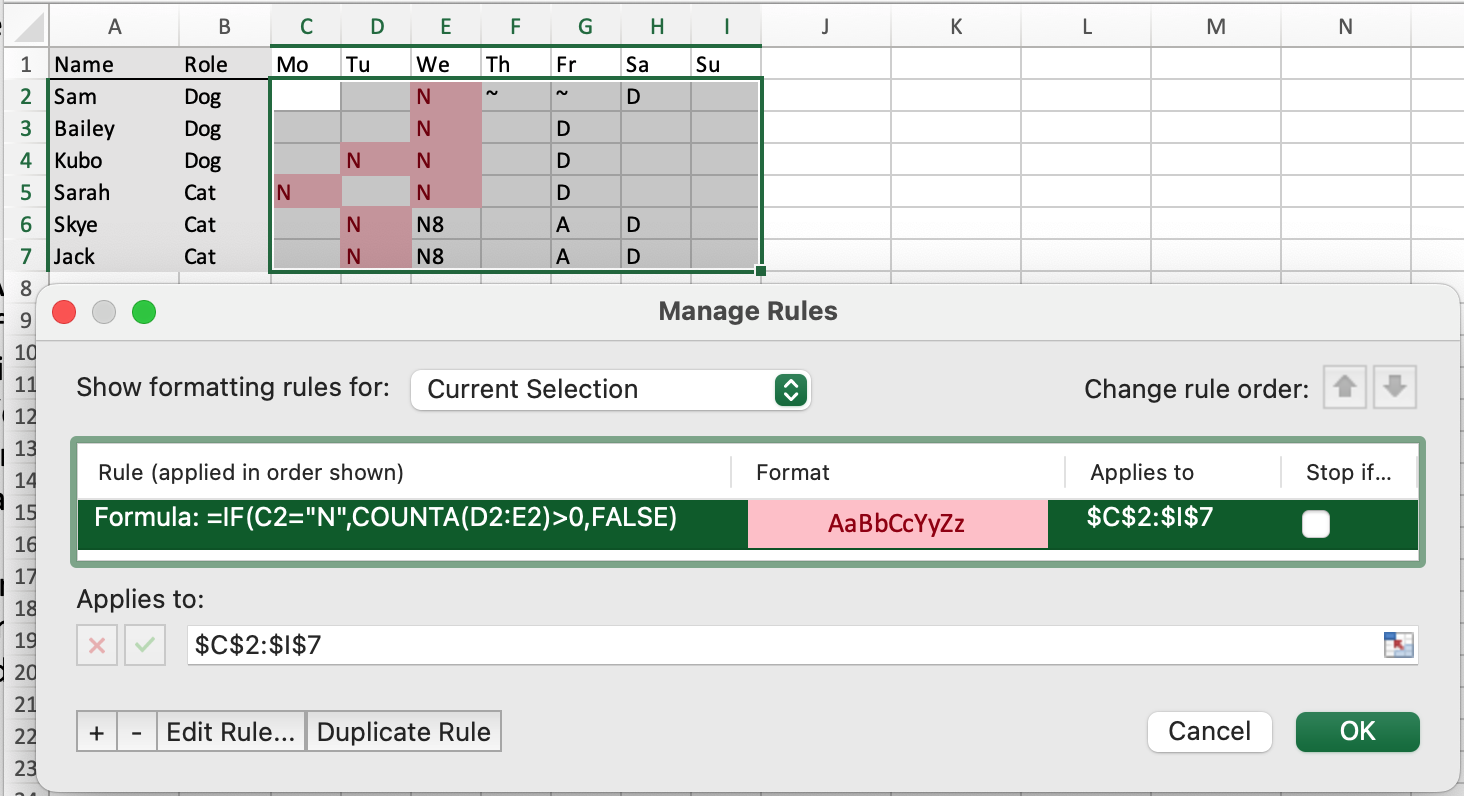Move the rule down using the down arrow
The height and width of the screenshot is (796, 1464).
click(1394, 388)
